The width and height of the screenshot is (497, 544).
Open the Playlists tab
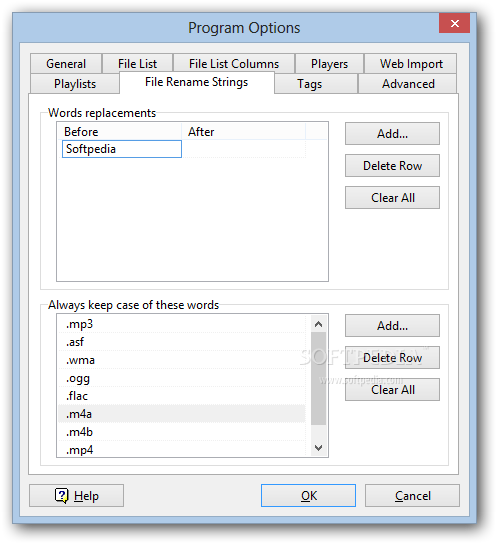(x=75, y=84)
